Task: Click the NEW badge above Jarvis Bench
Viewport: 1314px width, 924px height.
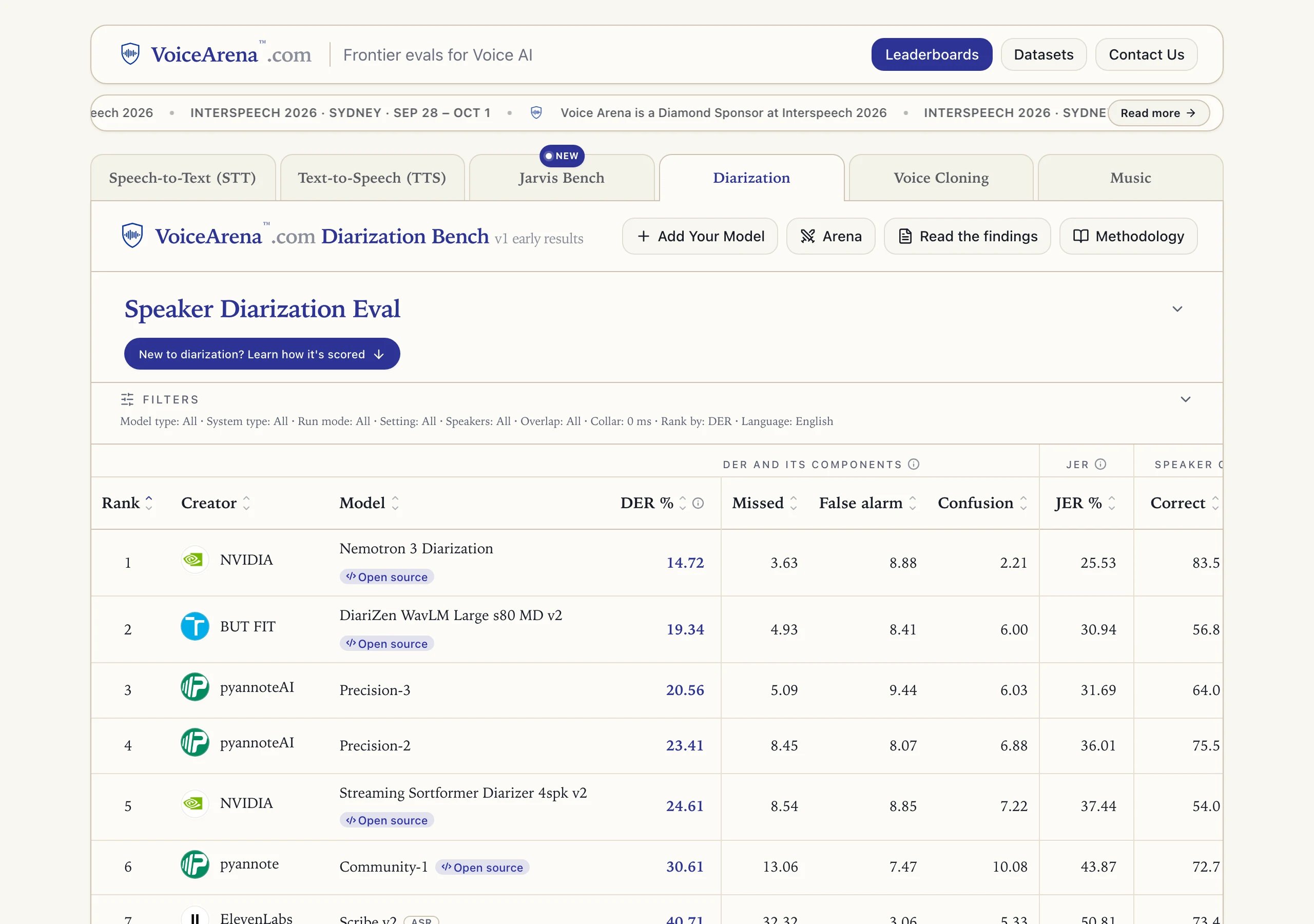Action: (x=562, y=156)
